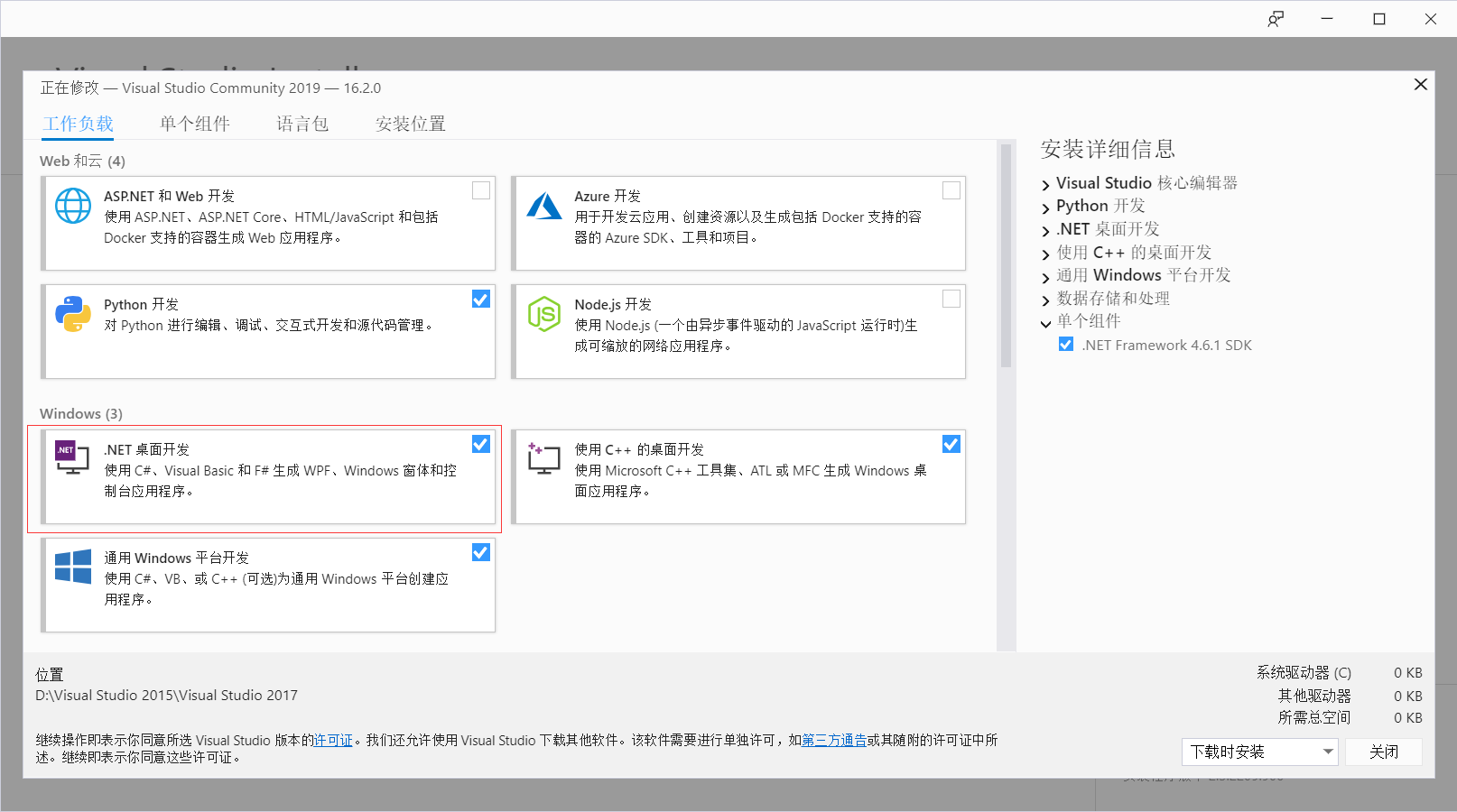Expand Python 开发 install details
The width and height of the screenshot is (1457, 812).
click(x=1046, y=208)
